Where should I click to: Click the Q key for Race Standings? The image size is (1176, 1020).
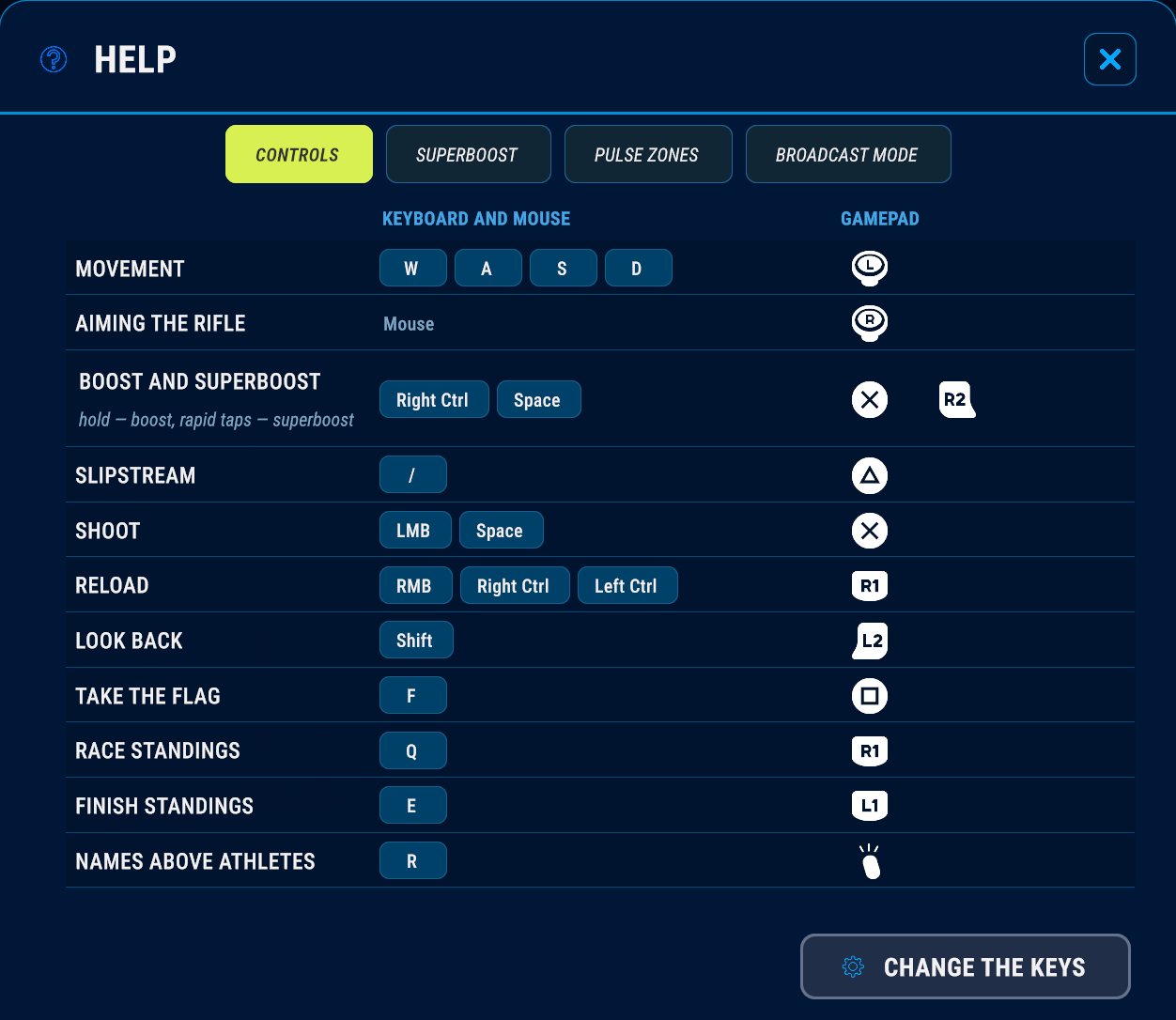413,750
